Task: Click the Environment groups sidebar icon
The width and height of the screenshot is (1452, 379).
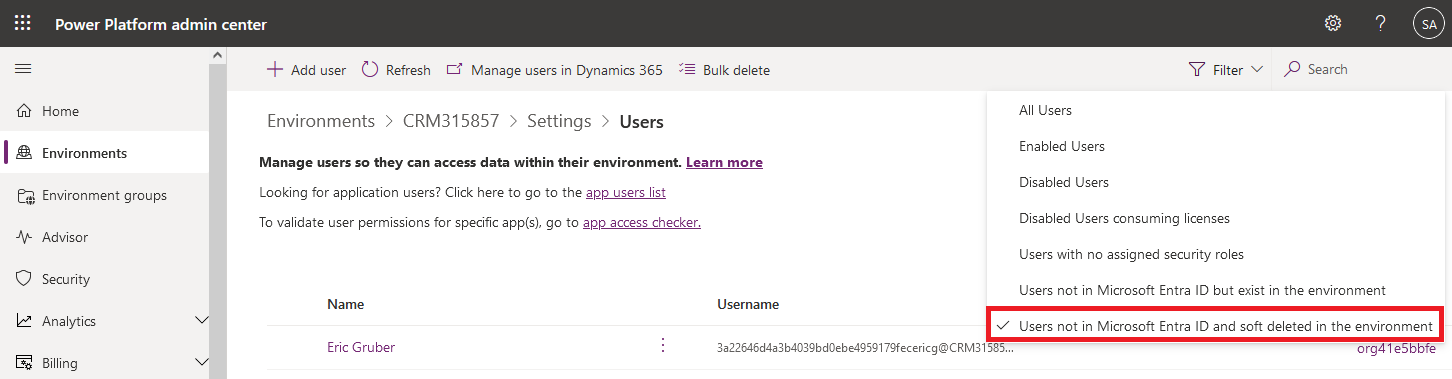Action: [x=26, y=195]
